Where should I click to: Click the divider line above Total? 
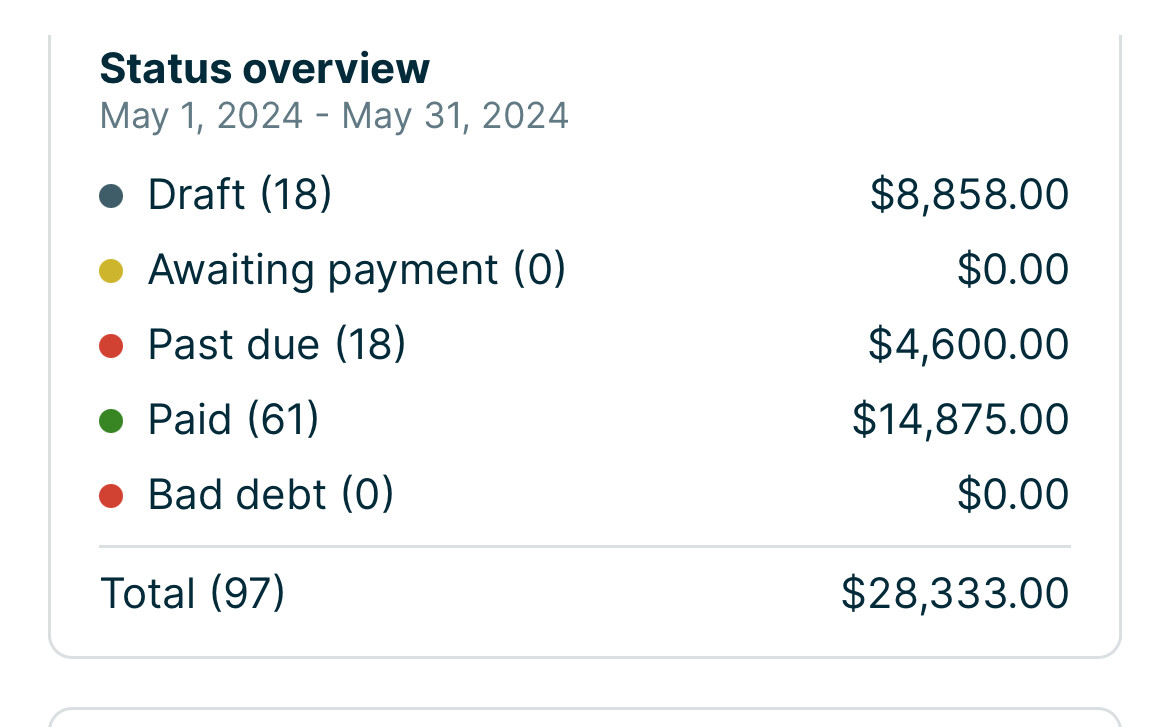[x=584, y=546]
